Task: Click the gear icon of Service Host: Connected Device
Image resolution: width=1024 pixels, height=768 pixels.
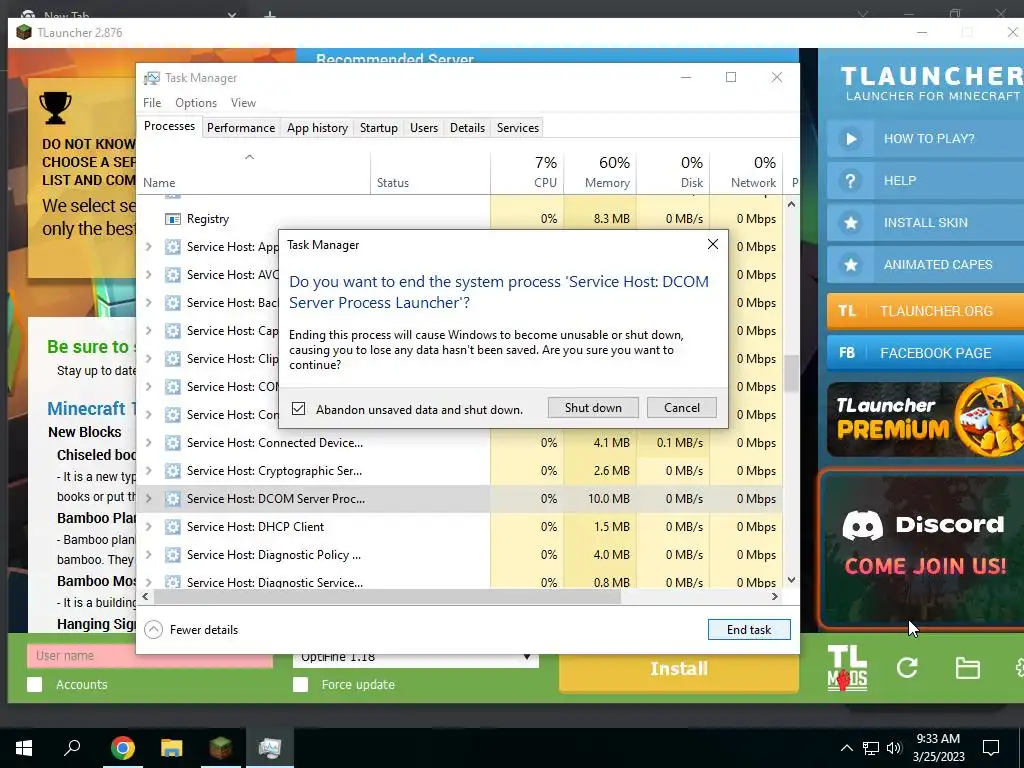Action: click(x=172, y=442)
